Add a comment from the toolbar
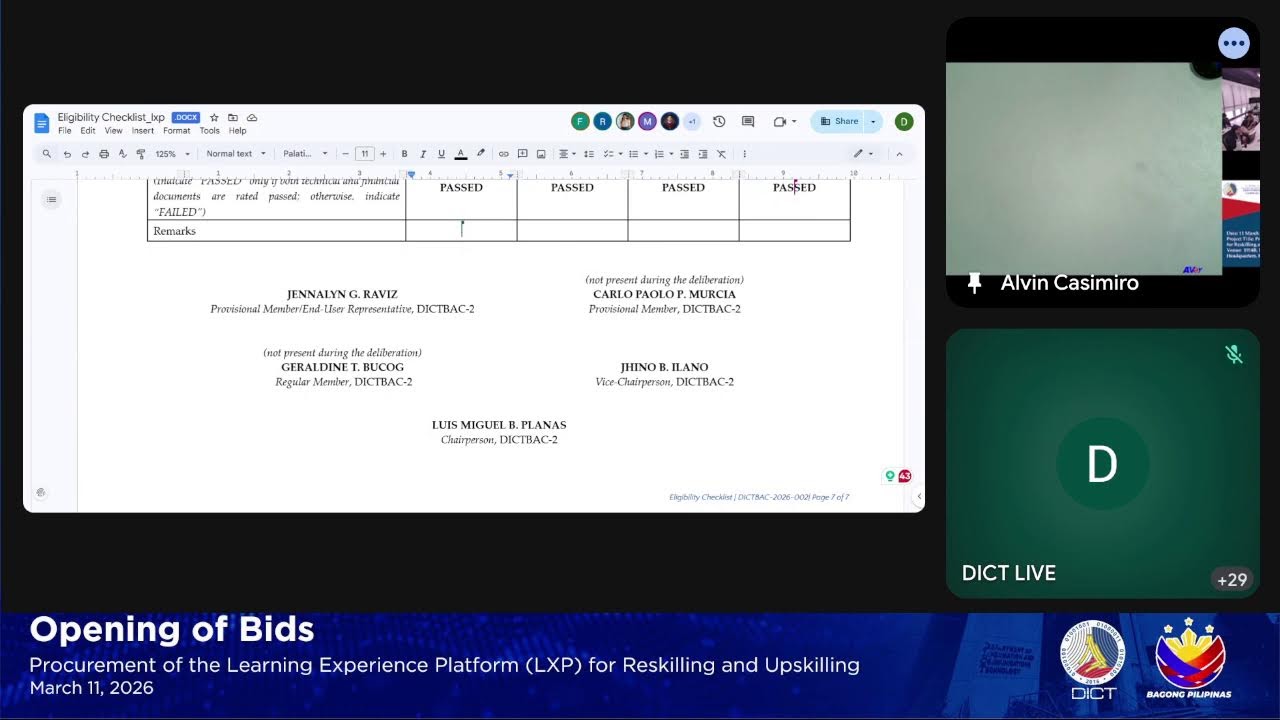Viewport: 1280px width, 720px height. click(522, 154)
